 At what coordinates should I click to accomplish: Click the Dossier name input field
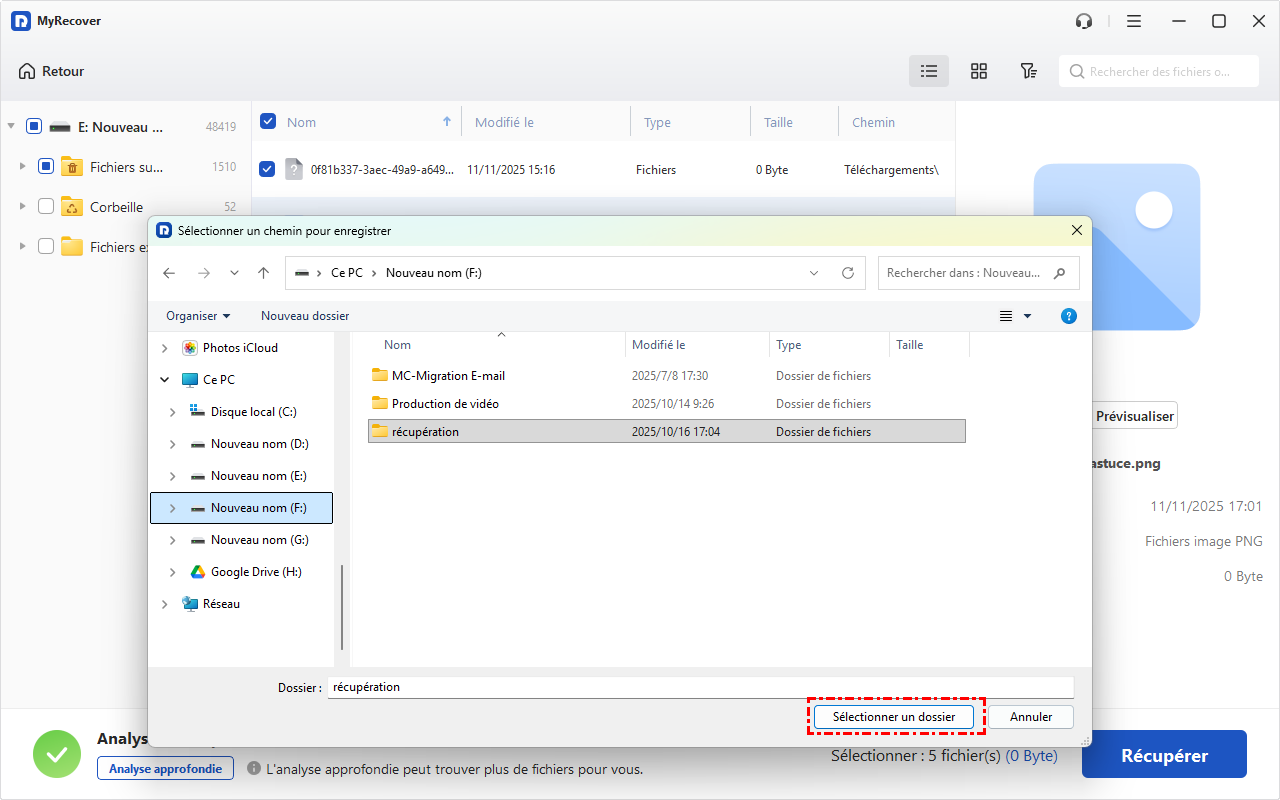[700, 688]
